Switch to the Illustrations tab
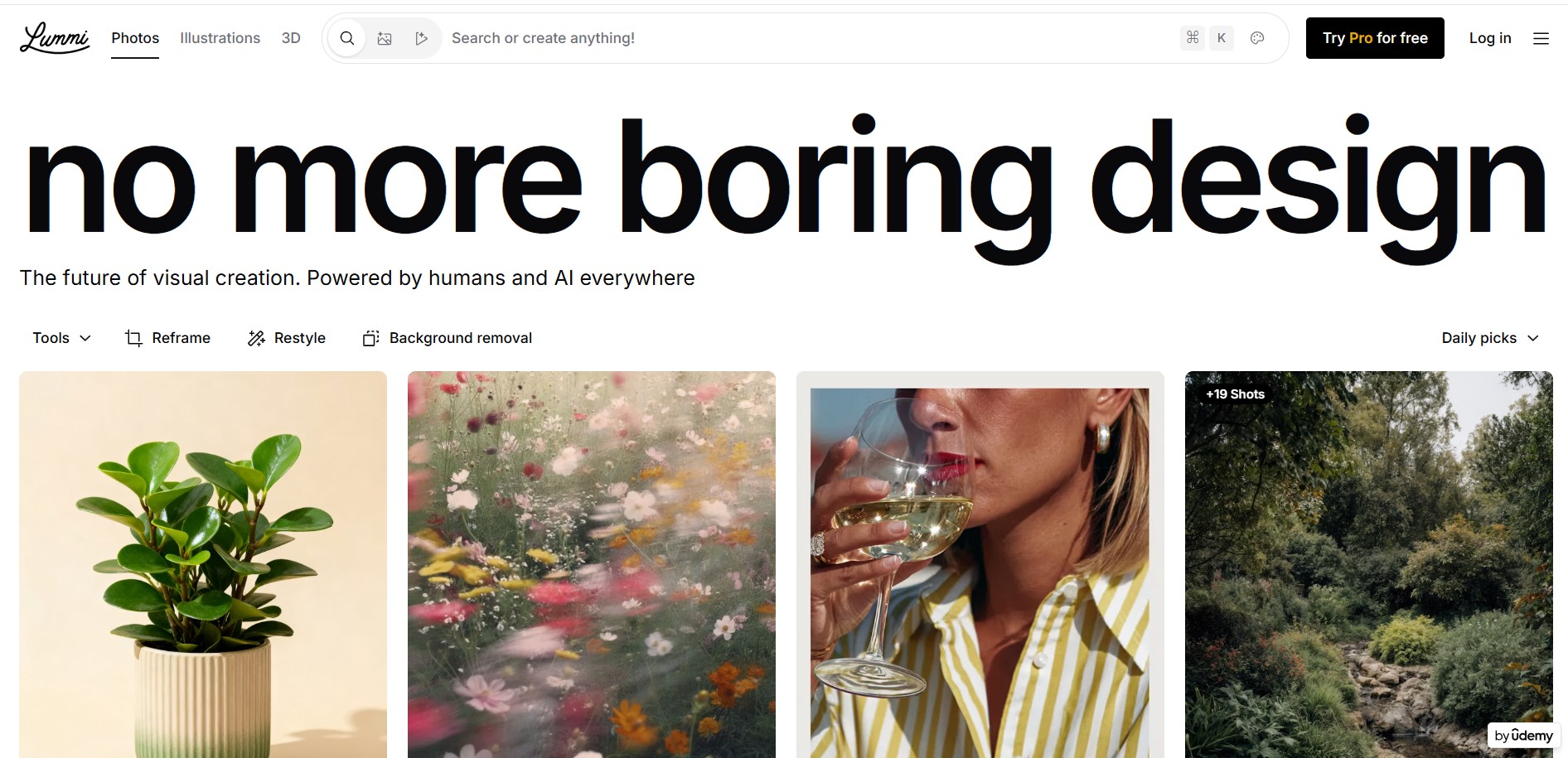The image size is (1568, 758). coord(220,38)
